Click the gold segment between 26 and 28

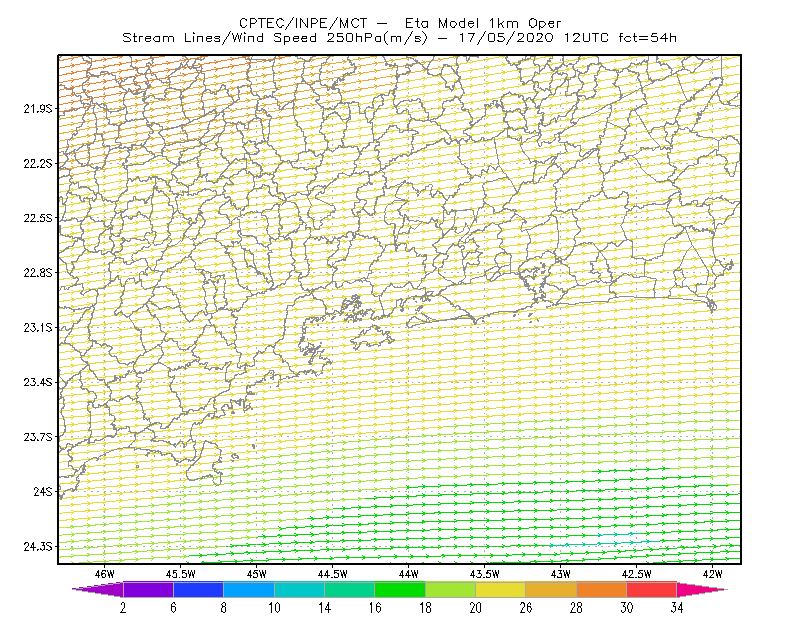pyautogui.click(x=551, y=589)
